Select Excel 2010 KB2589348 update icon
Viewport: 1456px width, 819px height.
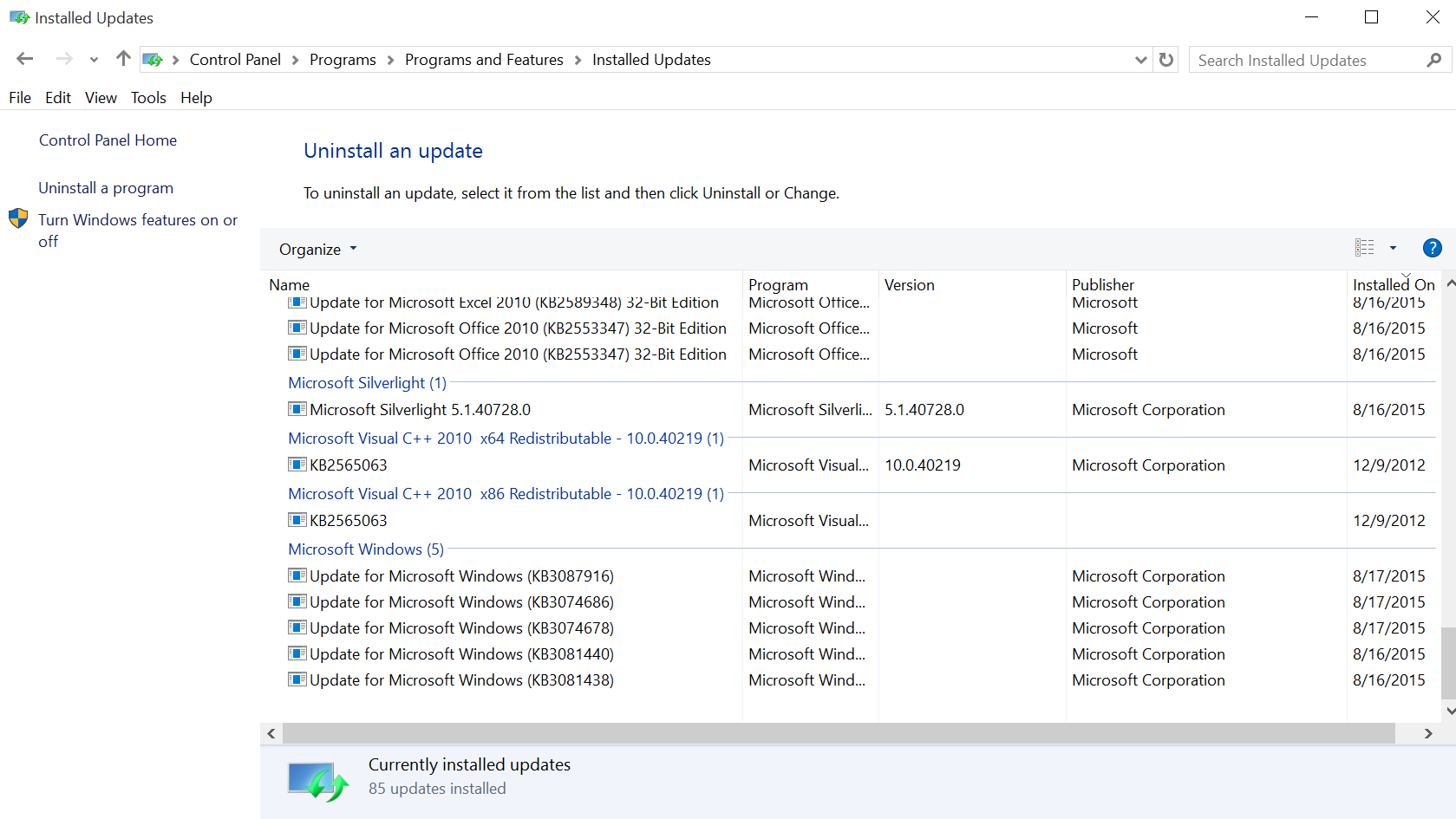click(297, 302)
